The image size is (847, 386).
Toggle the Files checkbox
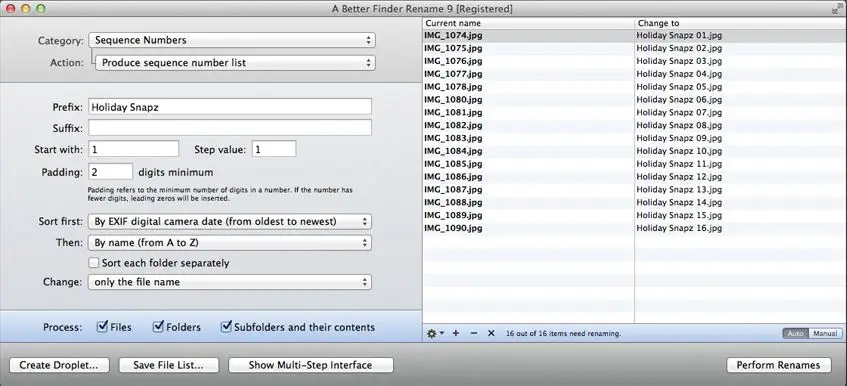(102, 327)
